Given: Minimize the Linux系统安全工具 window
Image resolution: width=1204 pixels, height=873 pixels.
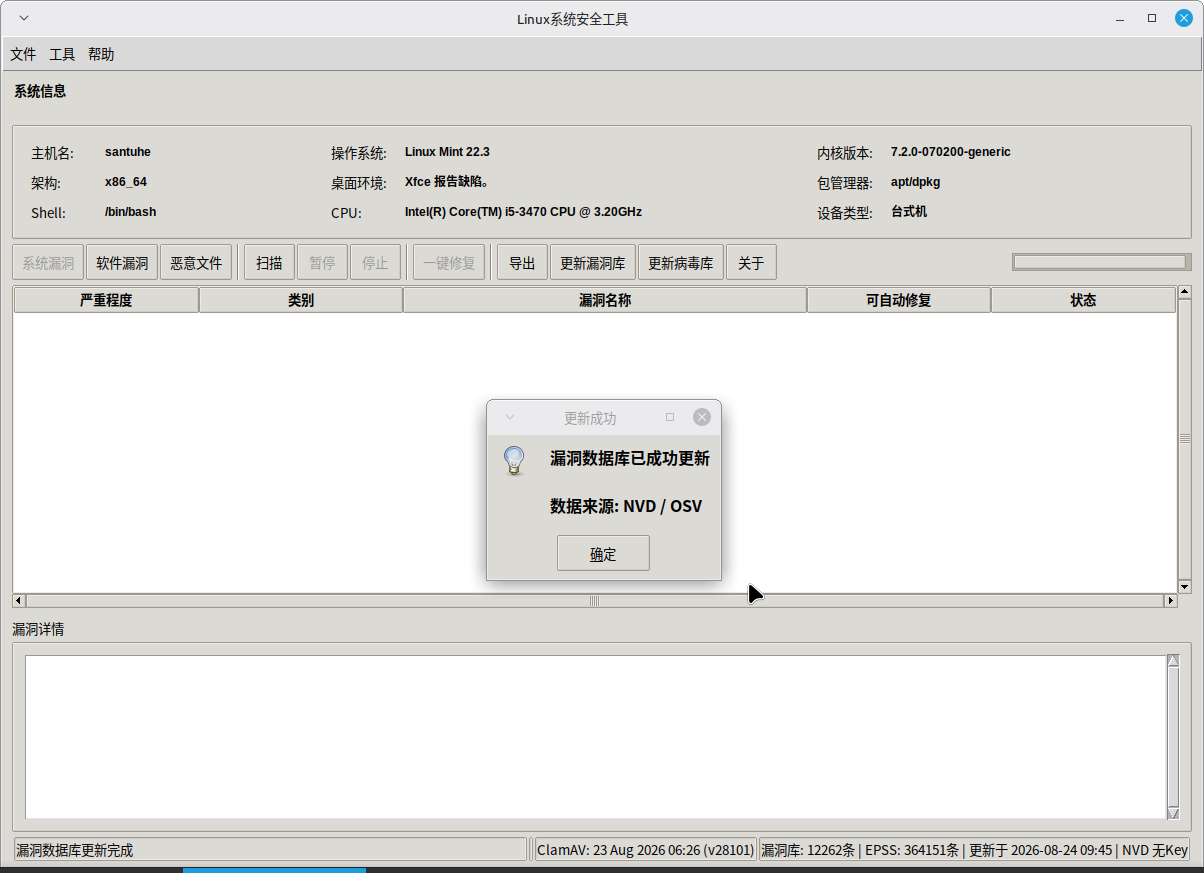Looking at the screenshot, I should [1120, 19].
